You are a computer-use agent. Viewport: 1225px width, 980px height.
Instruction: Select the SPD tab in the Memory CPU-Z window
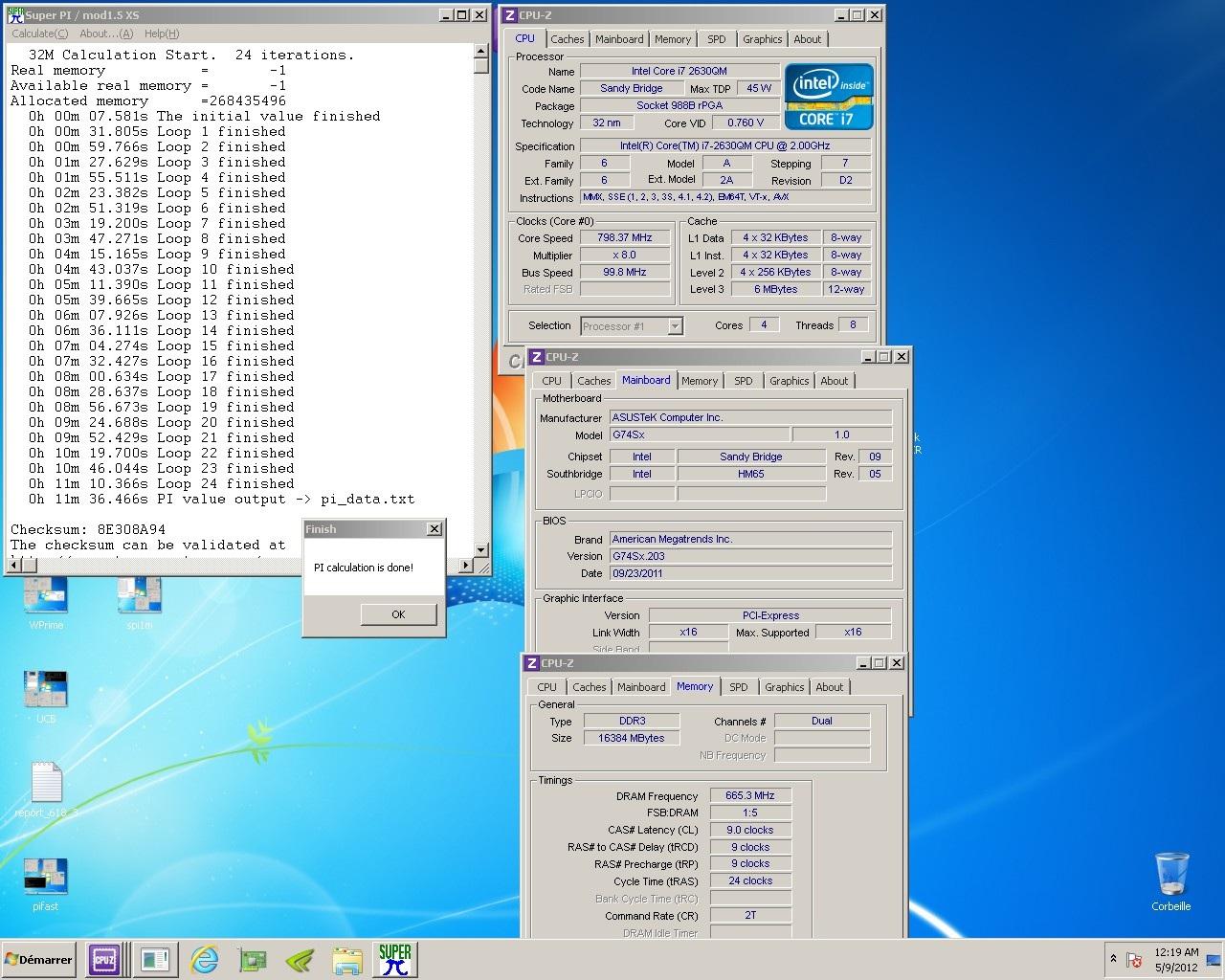coord(739,687)
